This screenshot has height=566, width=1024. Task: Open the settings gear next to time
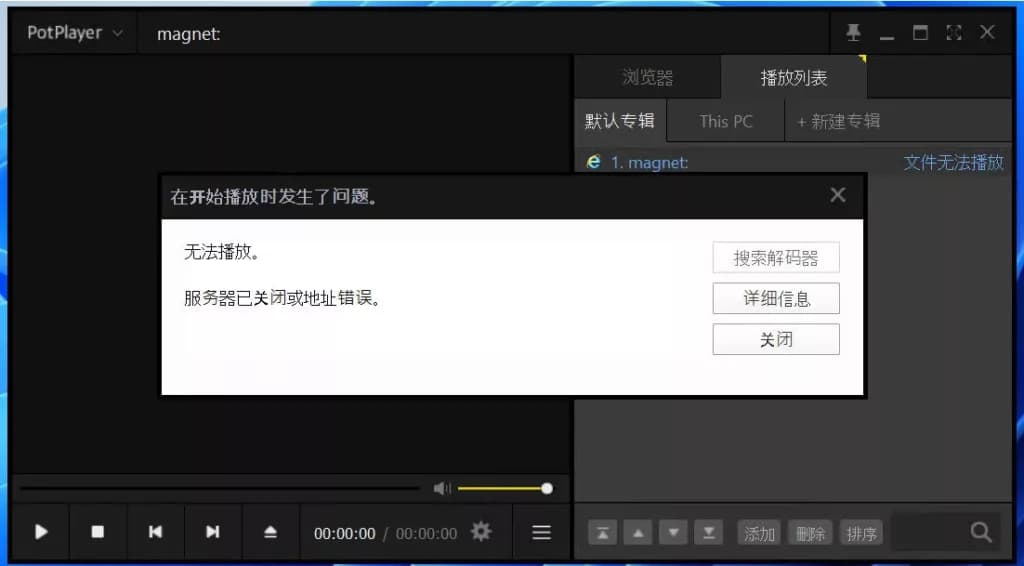[481, 532]
